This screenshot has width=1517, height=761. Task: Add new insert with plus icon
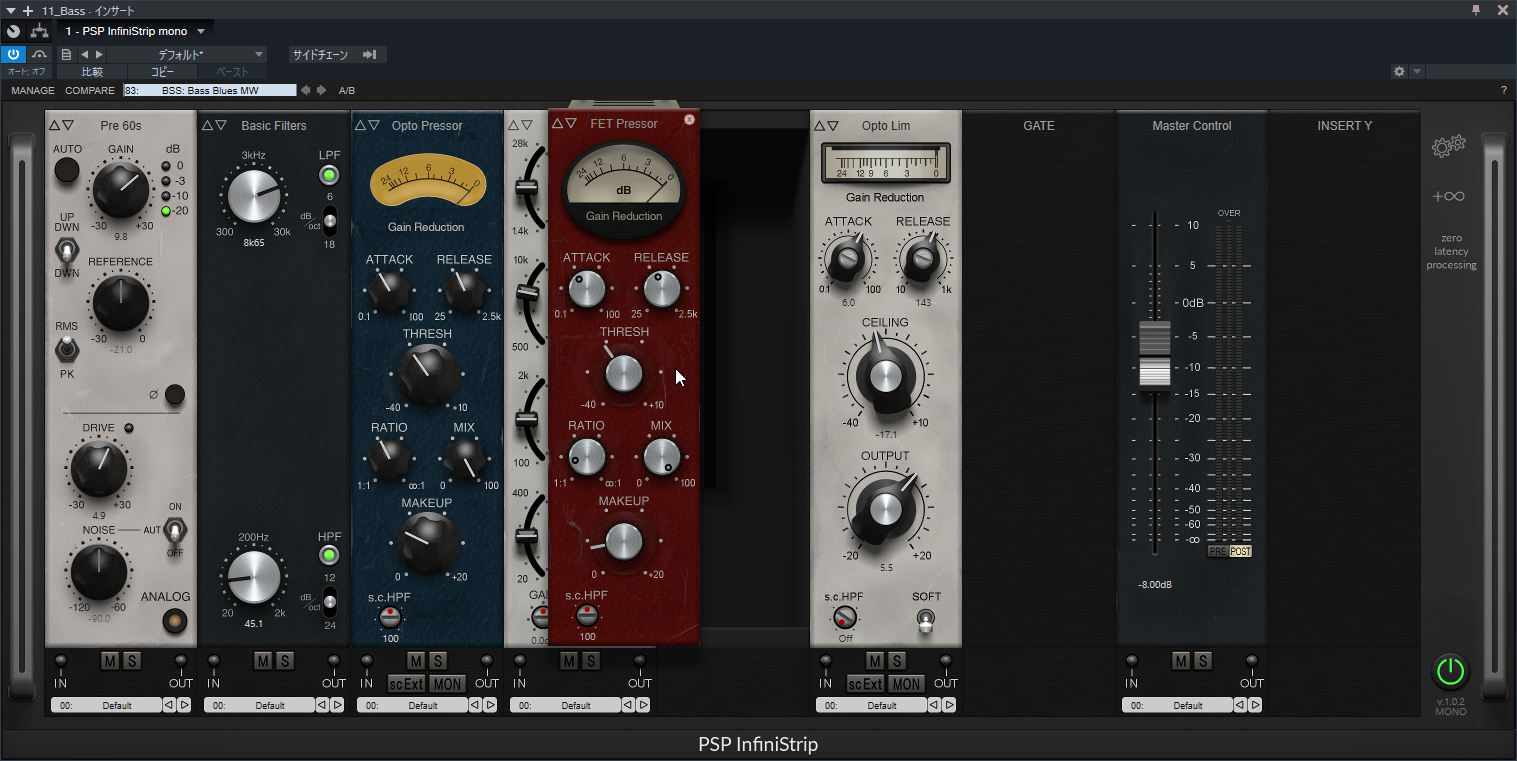pyautogui.click(x=27, y=10)
